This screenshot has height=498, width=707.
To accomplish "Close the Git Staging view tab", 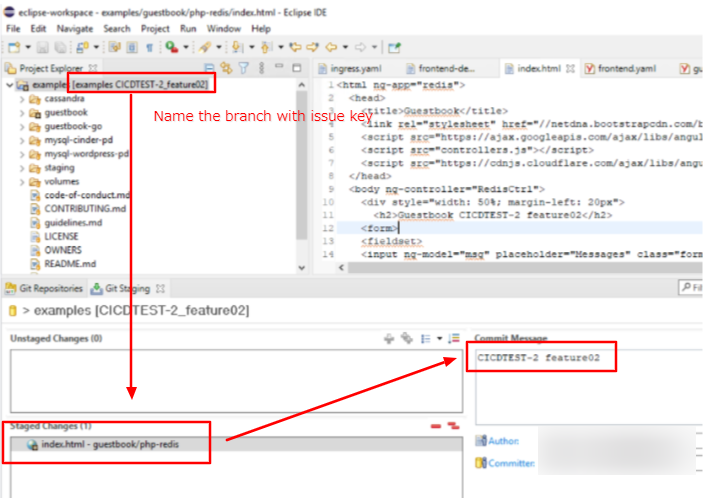I will pos(160,289).
